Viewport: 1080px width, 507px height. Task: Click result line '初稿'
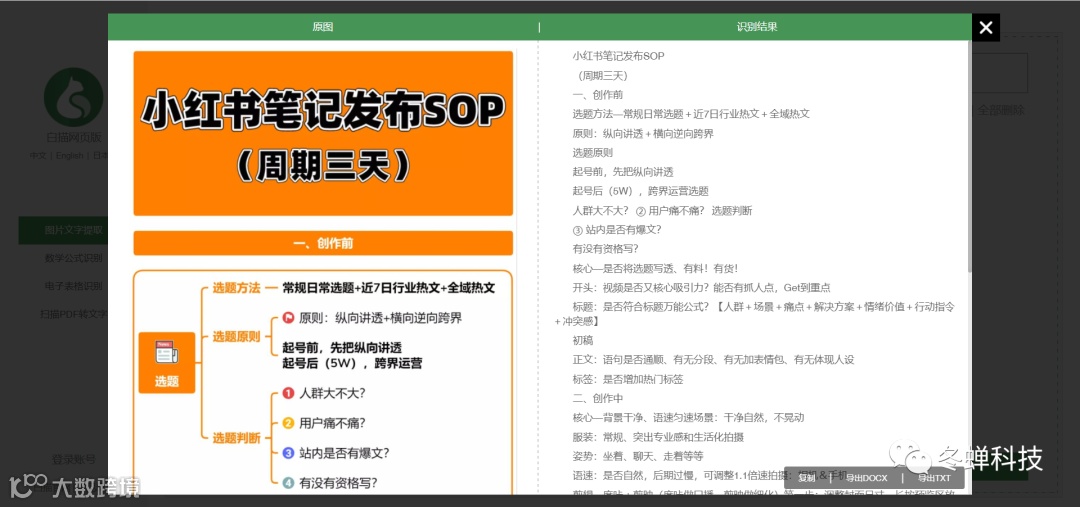pos(583,340)
